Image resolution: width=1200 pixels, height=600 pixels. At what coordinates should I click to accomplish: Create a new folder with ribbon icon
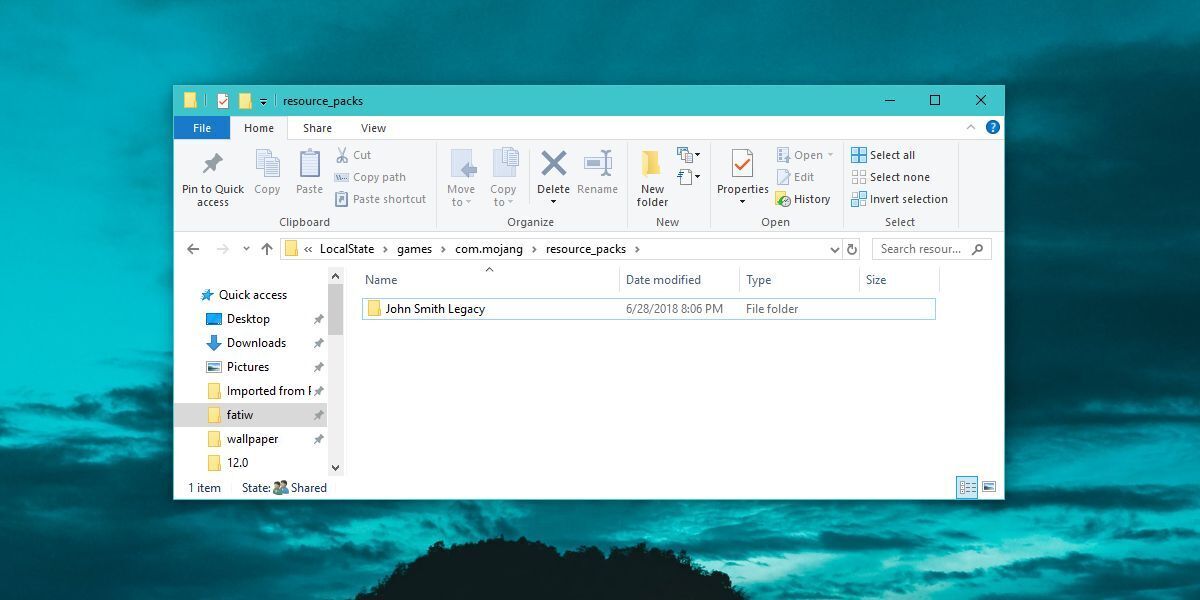pos(651,172)
